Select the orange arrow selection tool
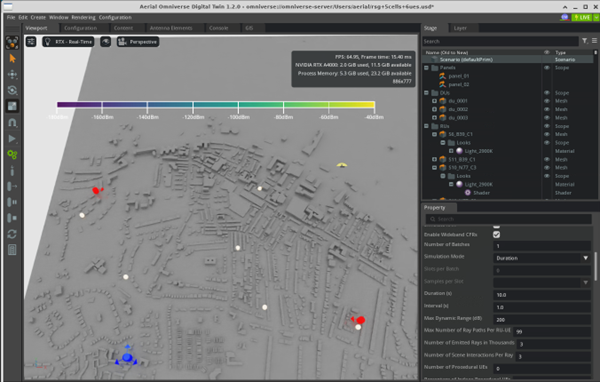600x382 pixels. 12,59
